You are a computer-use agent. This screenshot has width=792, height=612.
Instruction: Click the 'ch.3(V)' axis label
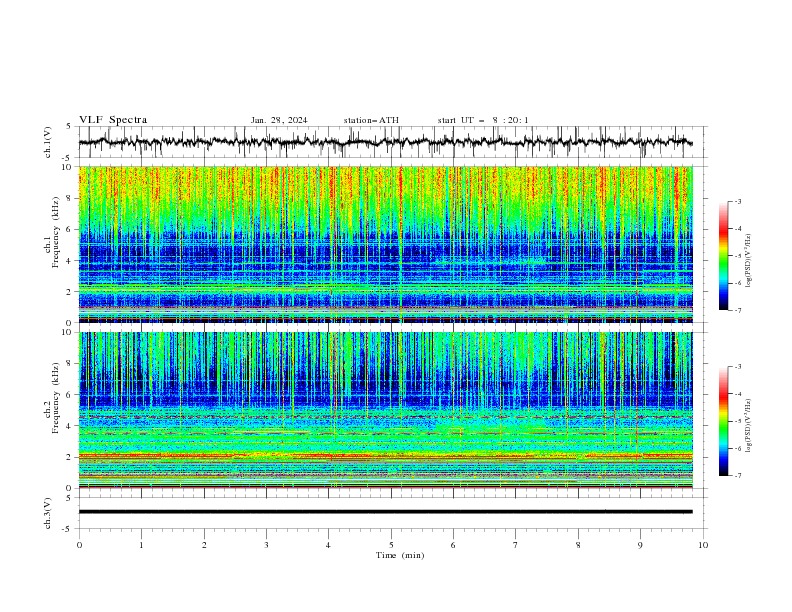pyautogui.click(x=48, y=513)
